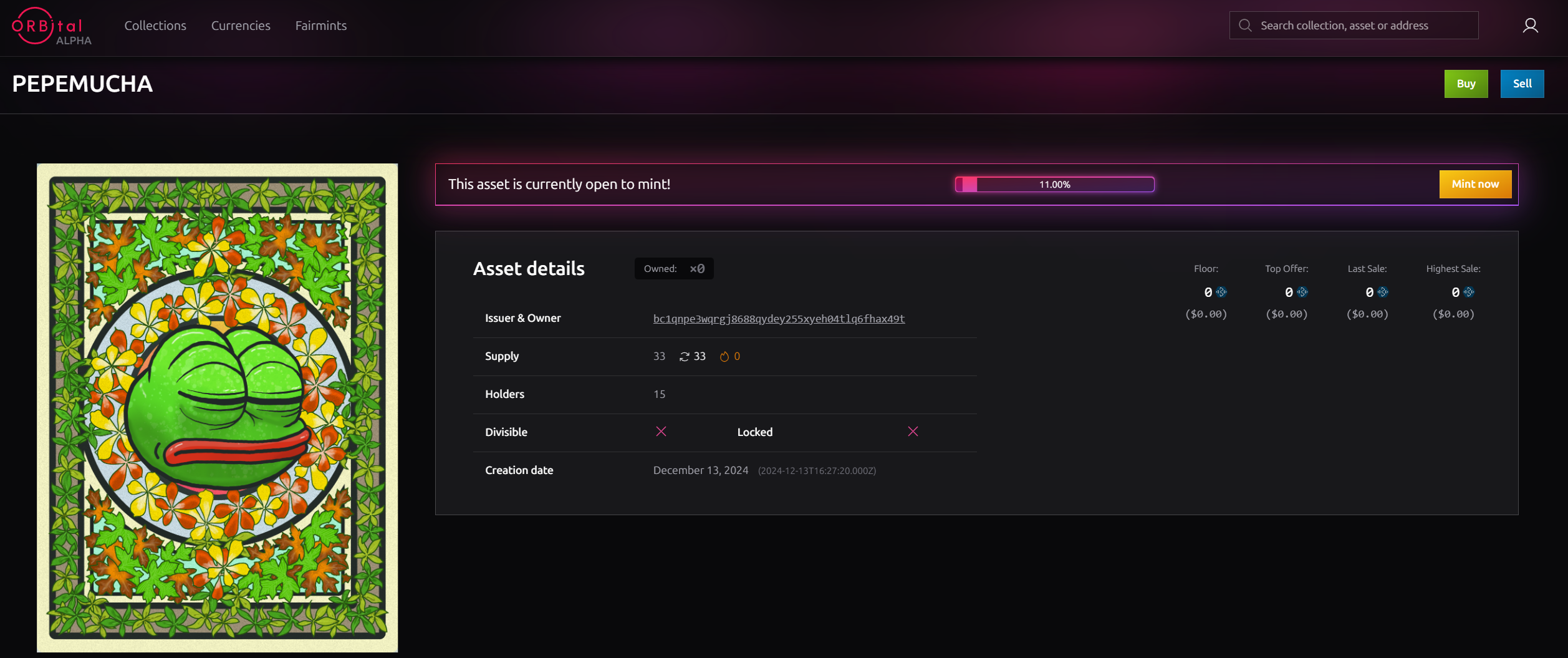
Task: Click the 11.00% mint progress bar
Action: click(x=1054, y=185)
